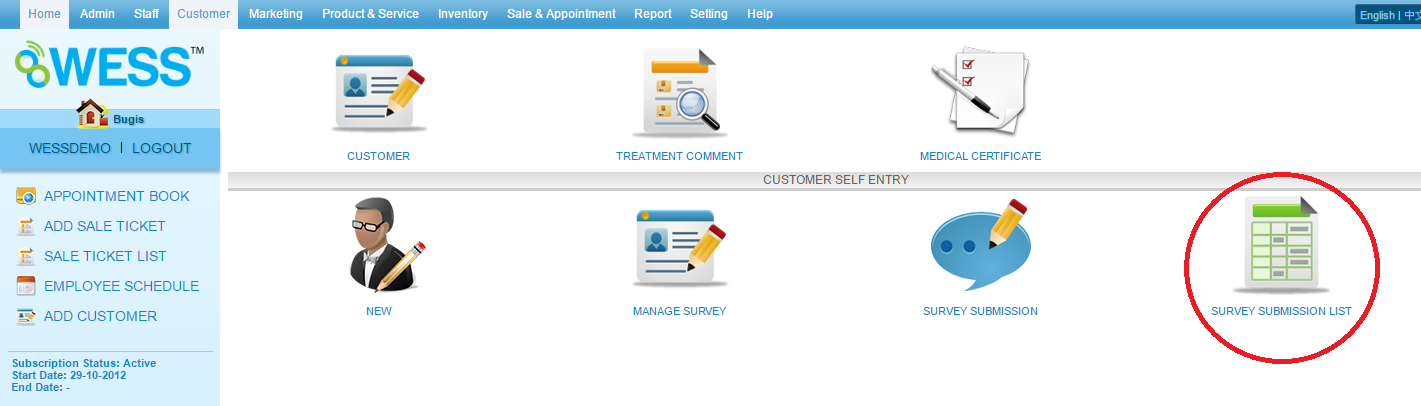Click the New customer self-entry icon
Screen dimensions: 1421x406
pos(385,243)
